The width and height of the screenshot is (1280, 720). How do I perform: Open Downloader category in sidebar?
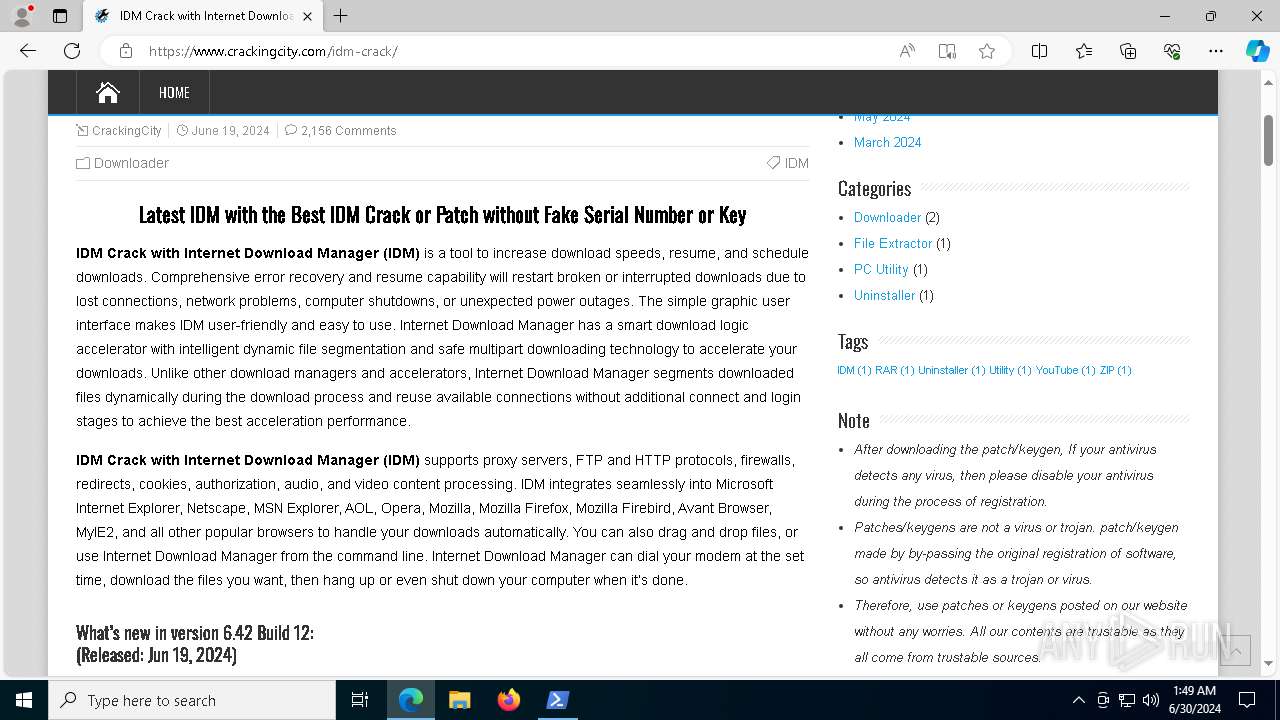(x=887, y=217)
